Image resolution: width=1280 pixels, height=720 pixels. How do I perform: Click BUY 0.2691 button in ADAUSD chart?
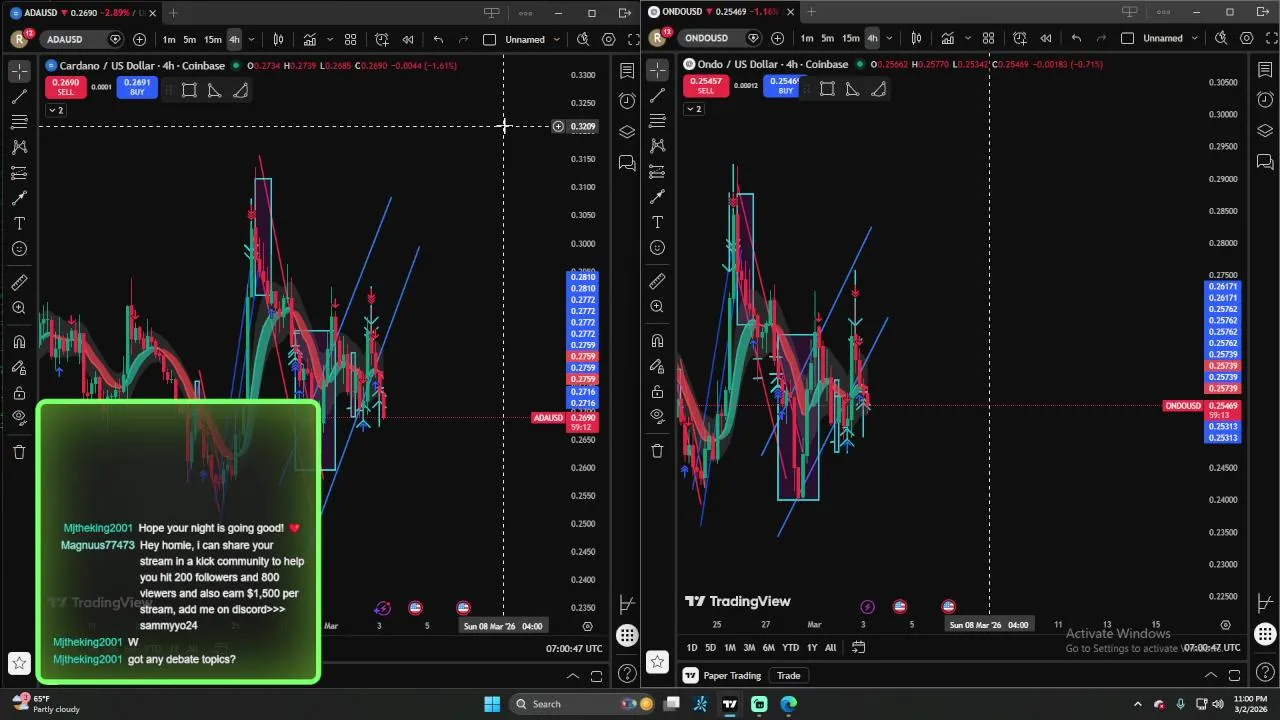tap(137, 87)
